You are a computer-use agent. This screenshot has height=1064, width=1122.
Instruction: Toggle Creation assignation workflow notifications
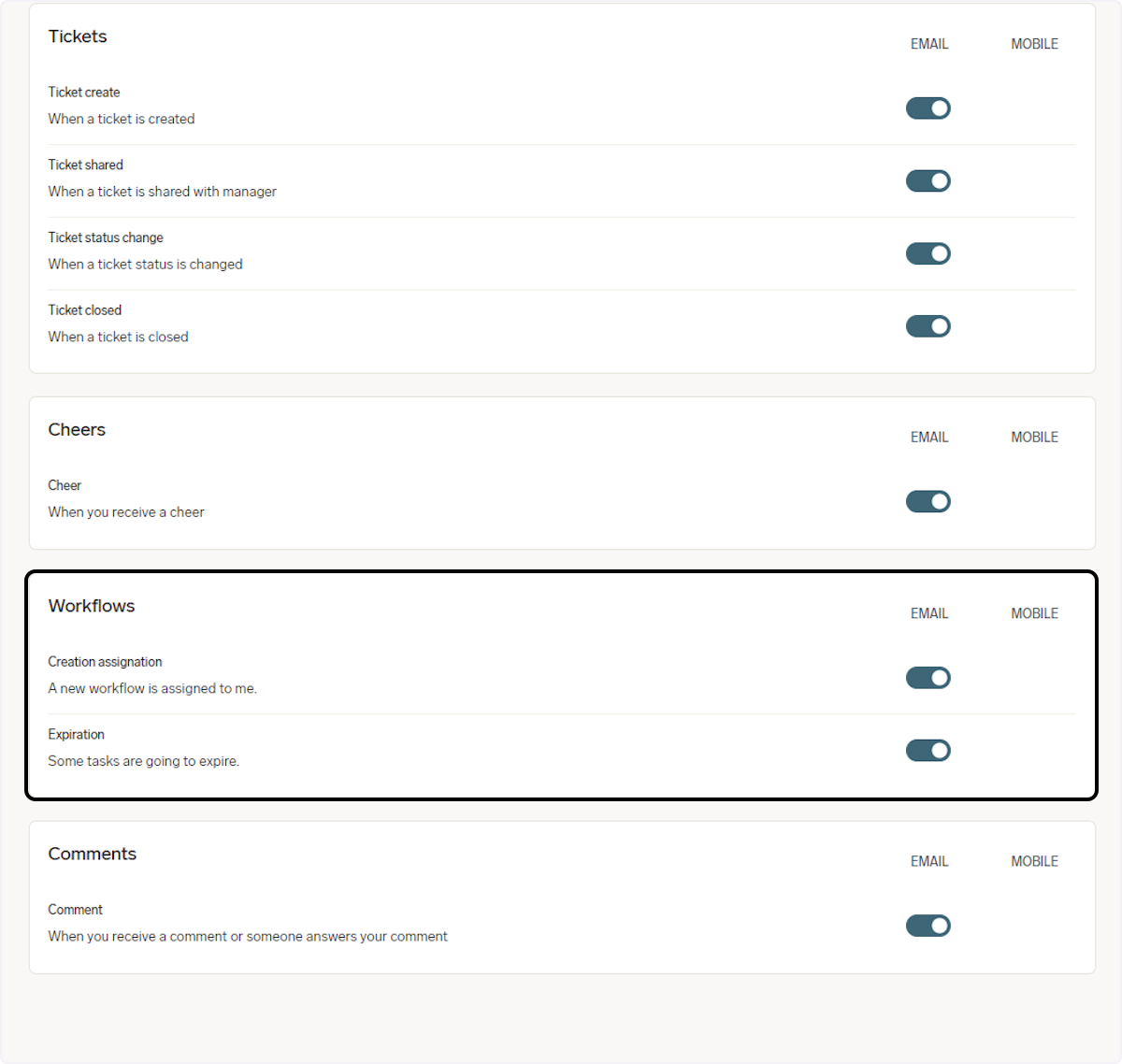(x=928, y=677)
